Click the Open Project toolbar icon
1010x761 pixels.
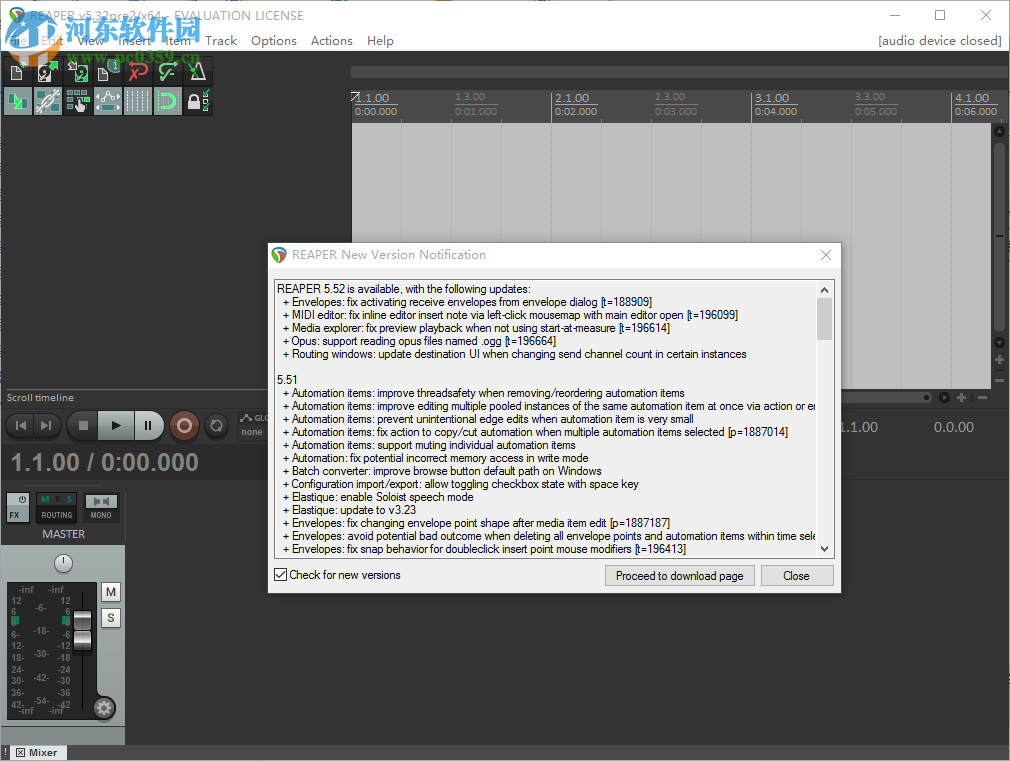47,72
